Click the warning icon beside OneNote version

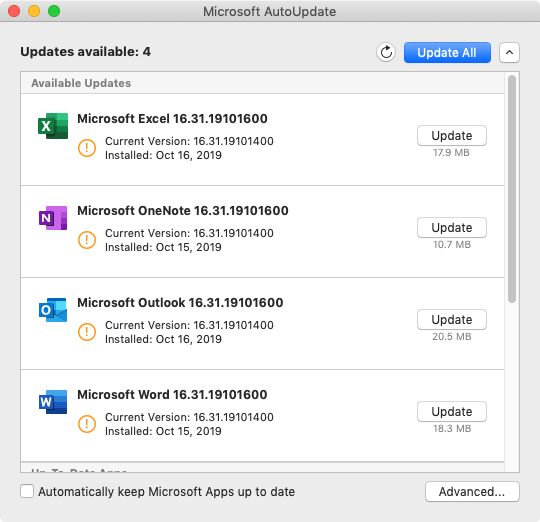pos(87,240)
